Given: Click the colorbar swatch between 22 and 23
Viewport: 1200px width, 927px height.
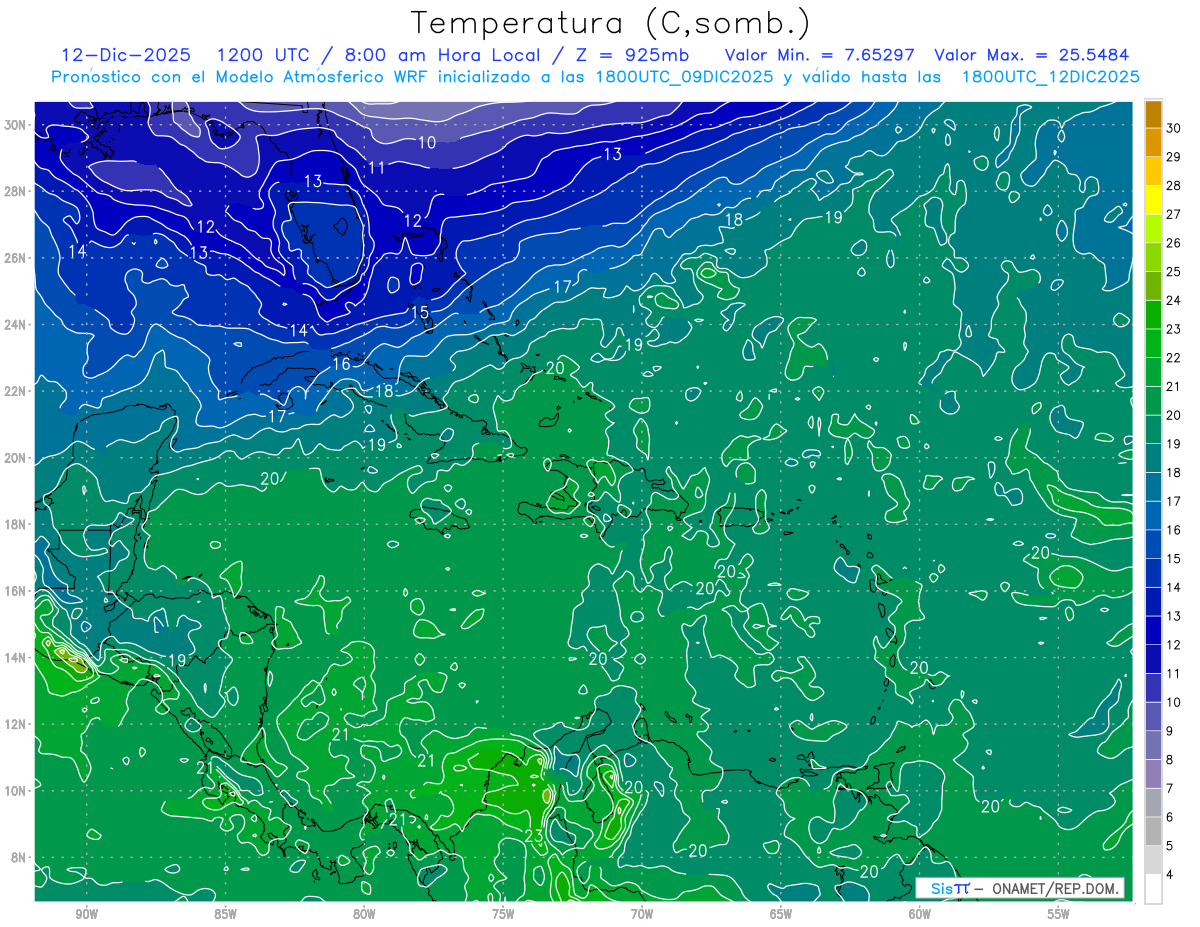Looking at the screenshot, I should click(1153, 343).
